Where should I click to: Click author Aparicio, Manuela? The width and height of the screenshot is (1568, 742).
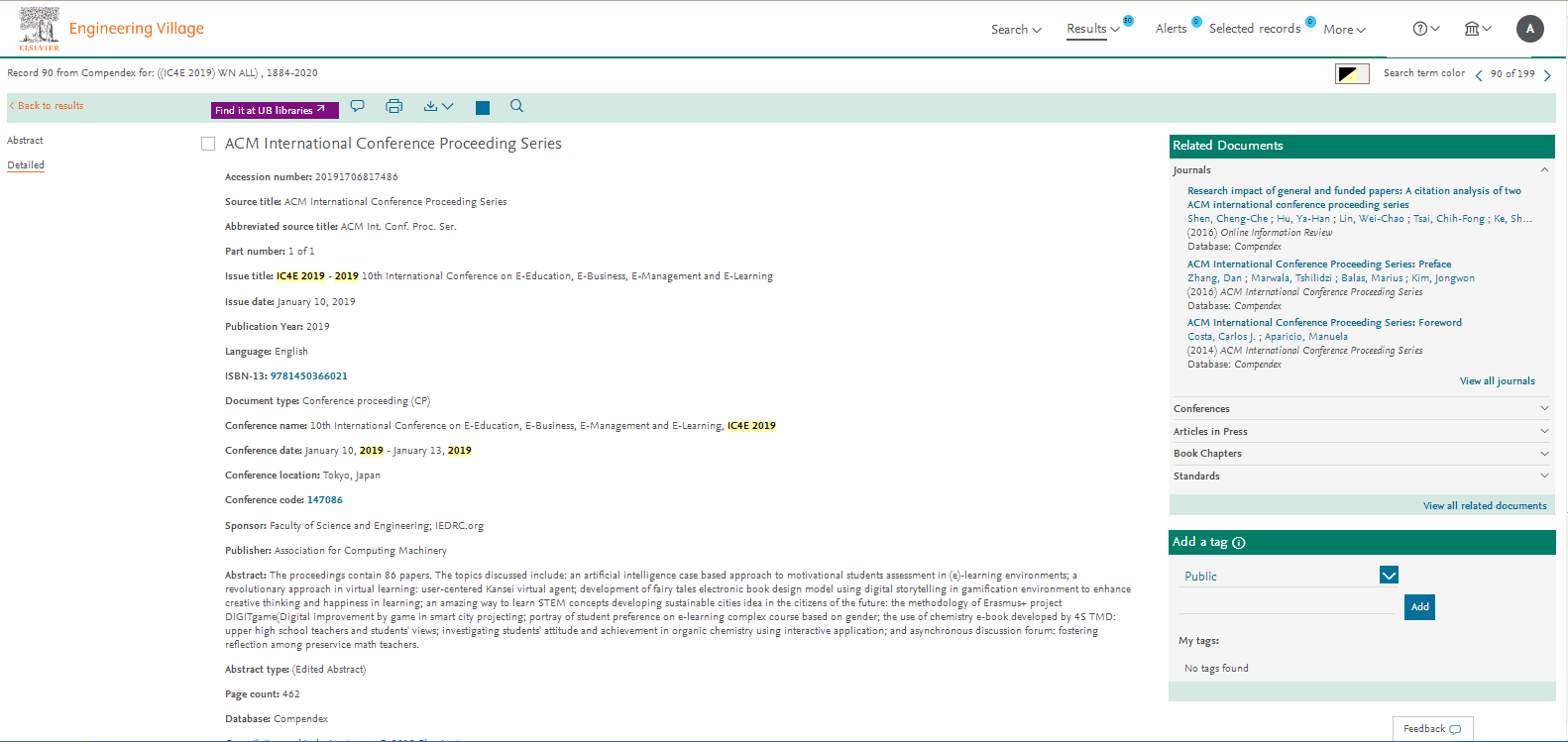pyautogui.click(x=1305, y=337)
